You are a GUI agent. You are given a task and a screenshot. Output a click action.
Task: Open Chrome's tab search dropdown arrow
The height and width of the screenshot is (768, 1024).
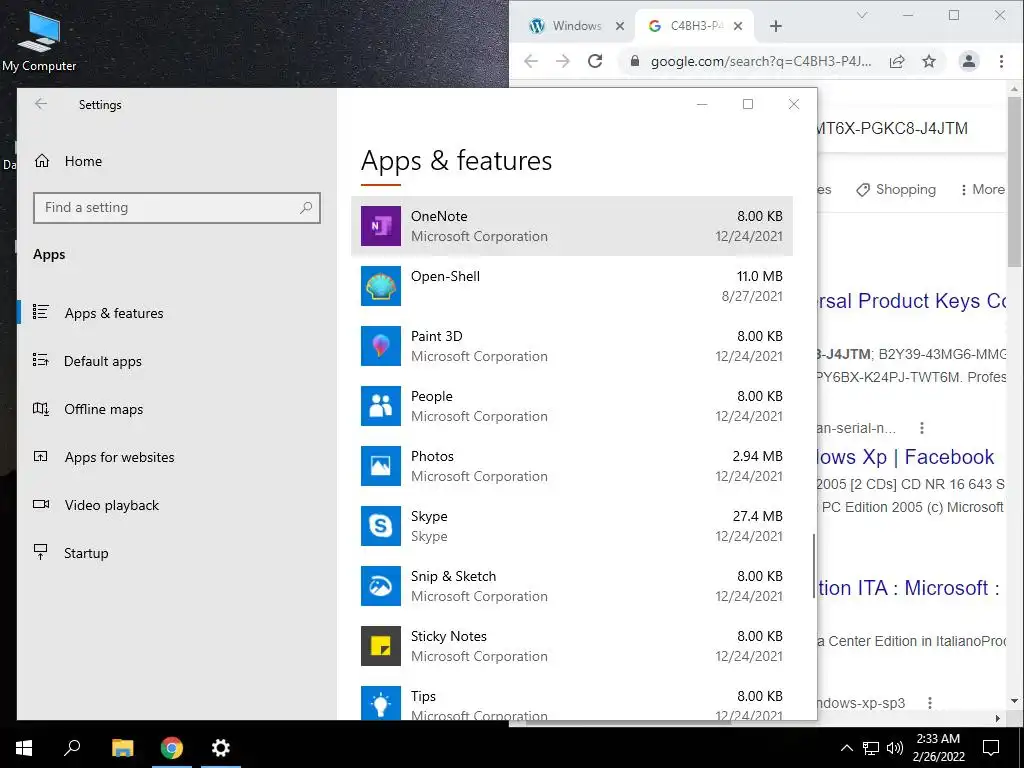(862, 15)
